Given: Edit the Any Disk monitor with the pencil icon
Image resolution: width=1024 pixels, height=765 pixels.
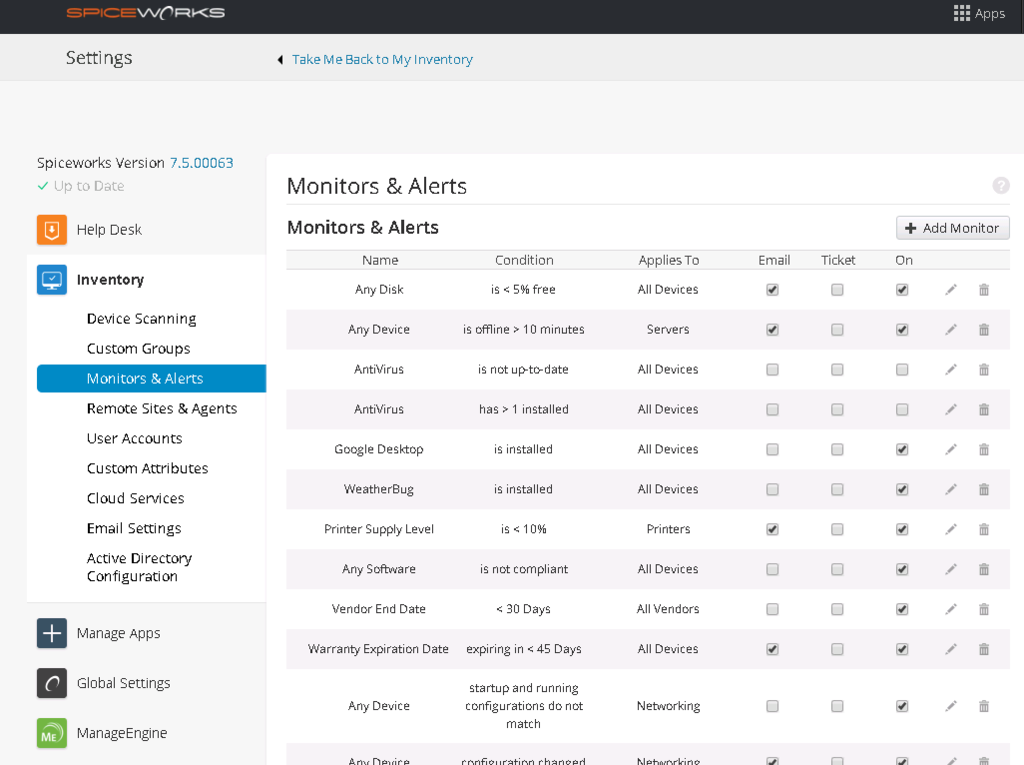Looking at the screenshot, I should [950, 289].
